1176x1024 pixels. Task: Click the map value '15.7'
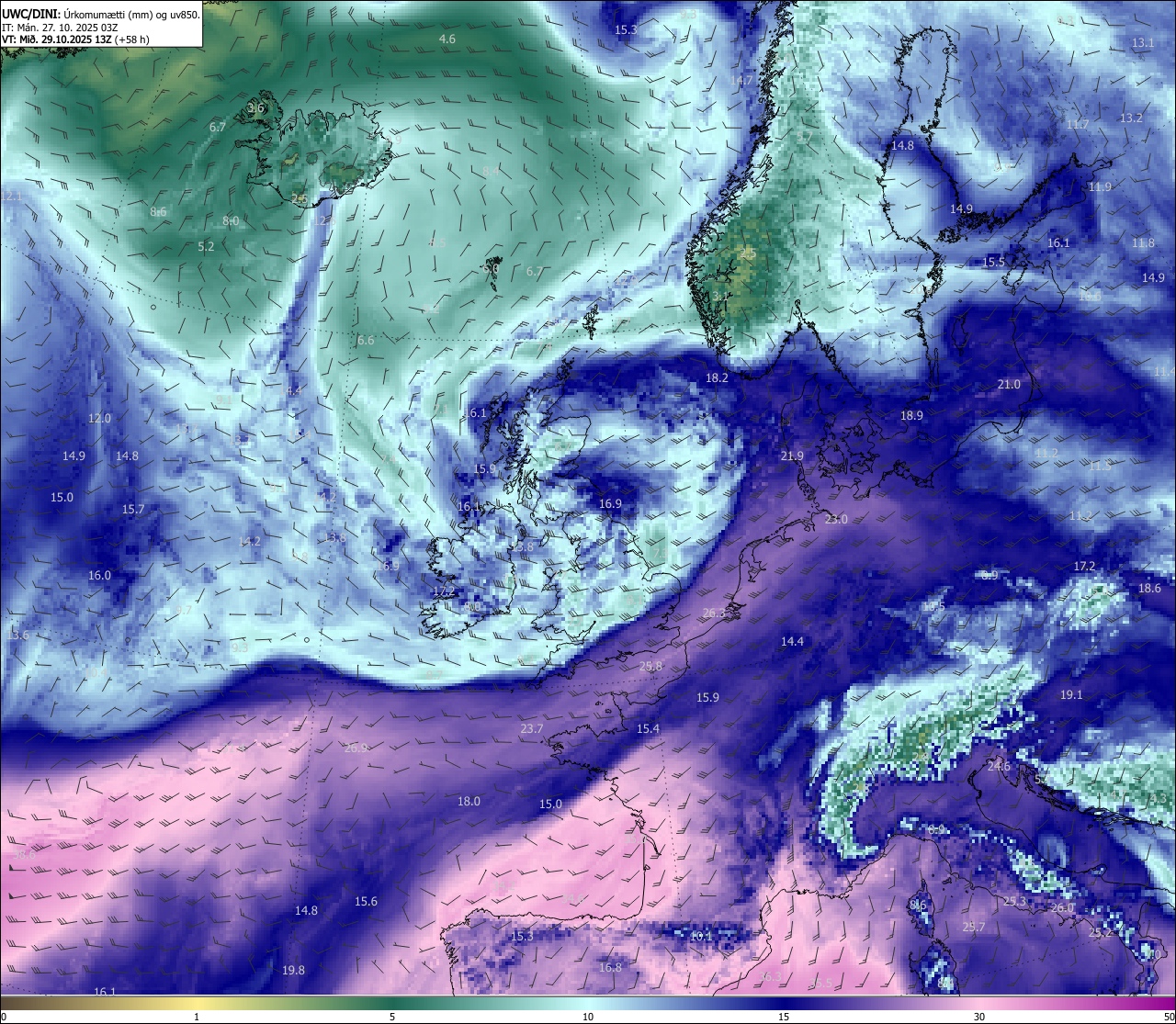133,510
